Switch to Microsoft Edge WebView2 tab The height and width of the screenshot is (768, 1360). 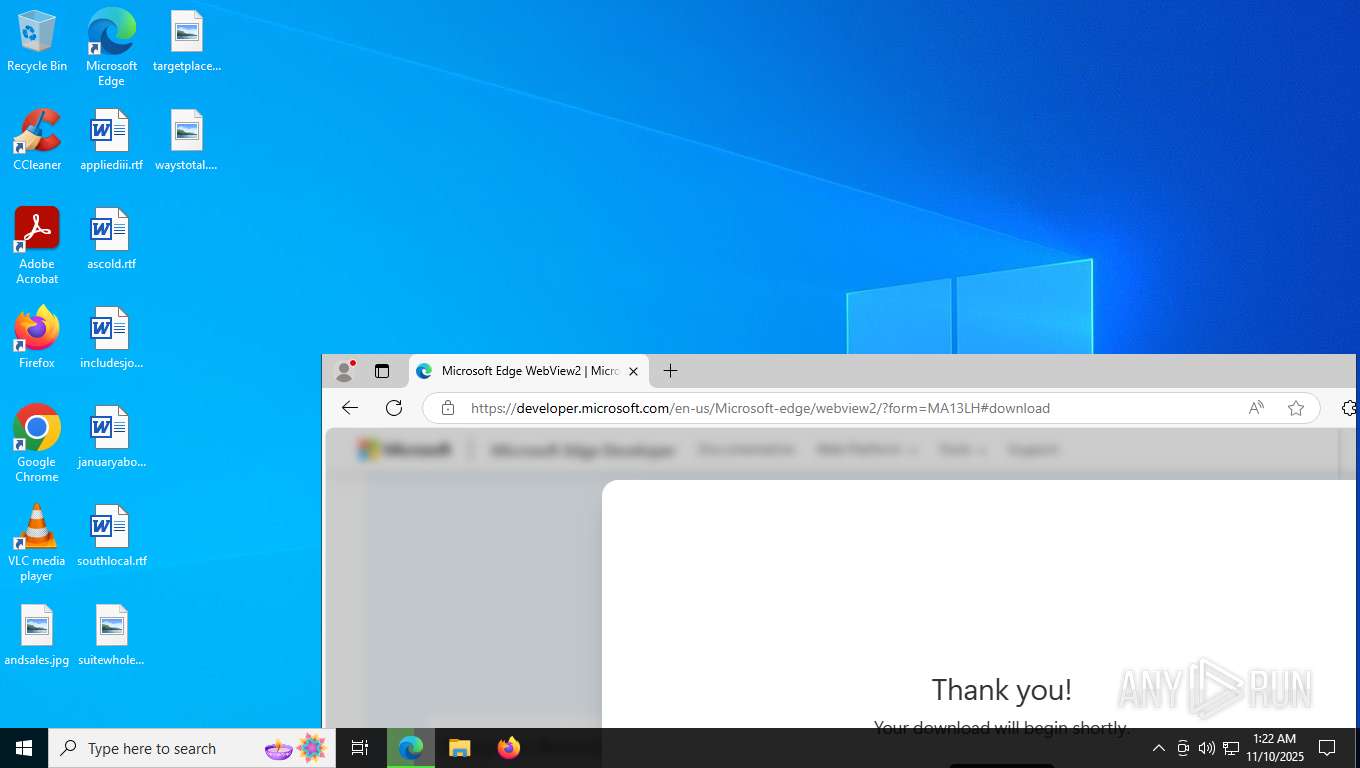pos(529,371)
